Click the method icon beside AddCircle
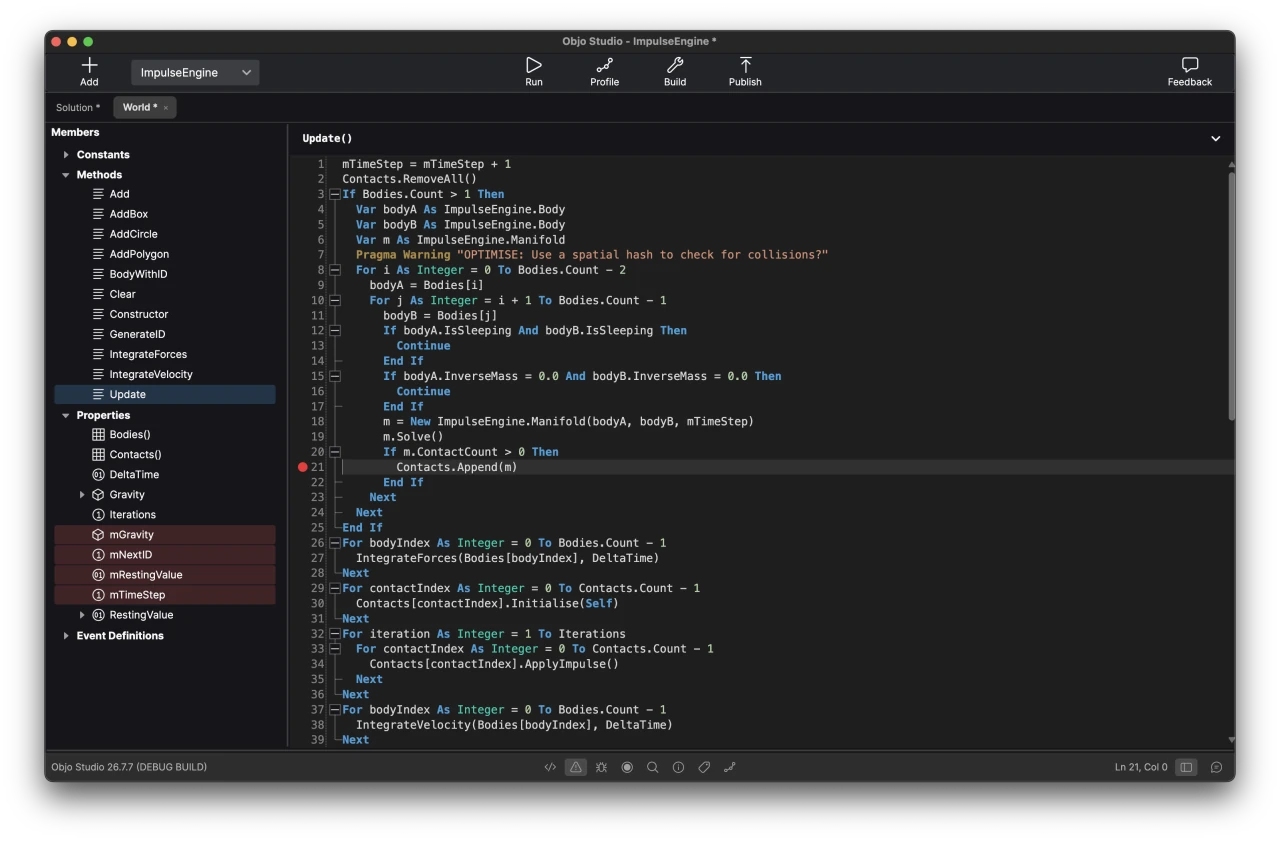Viewport: 1280px width, 841px height. coord(98,234)
